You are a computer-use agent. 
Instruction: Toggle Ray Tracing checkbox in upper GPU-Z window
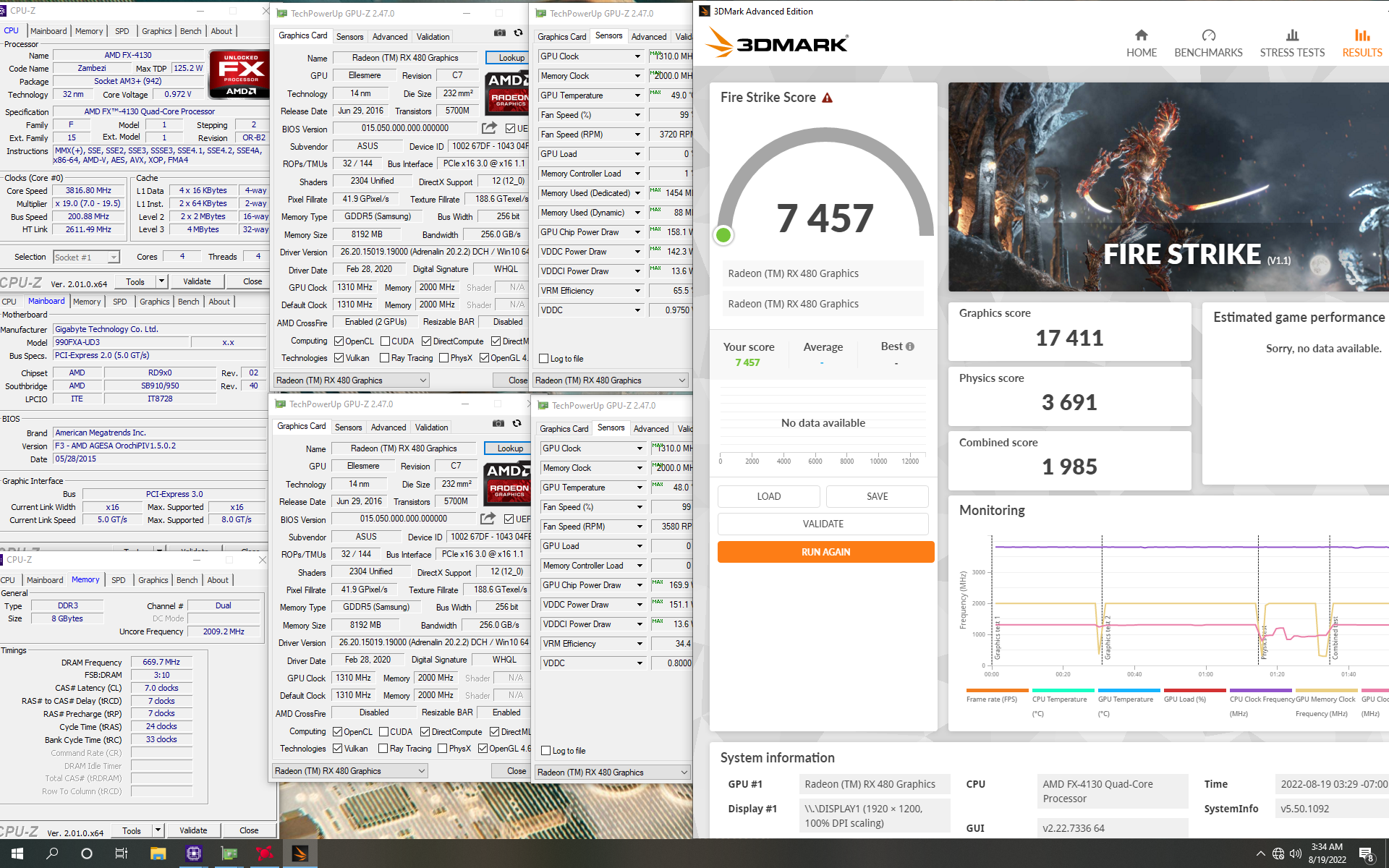pyautogui.click(x=386, y=358)
